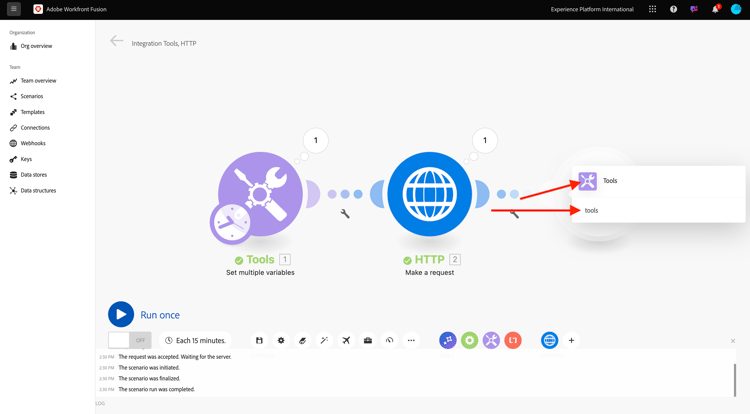
Task: Click the Experience Platform International org name
Action: 592,9
